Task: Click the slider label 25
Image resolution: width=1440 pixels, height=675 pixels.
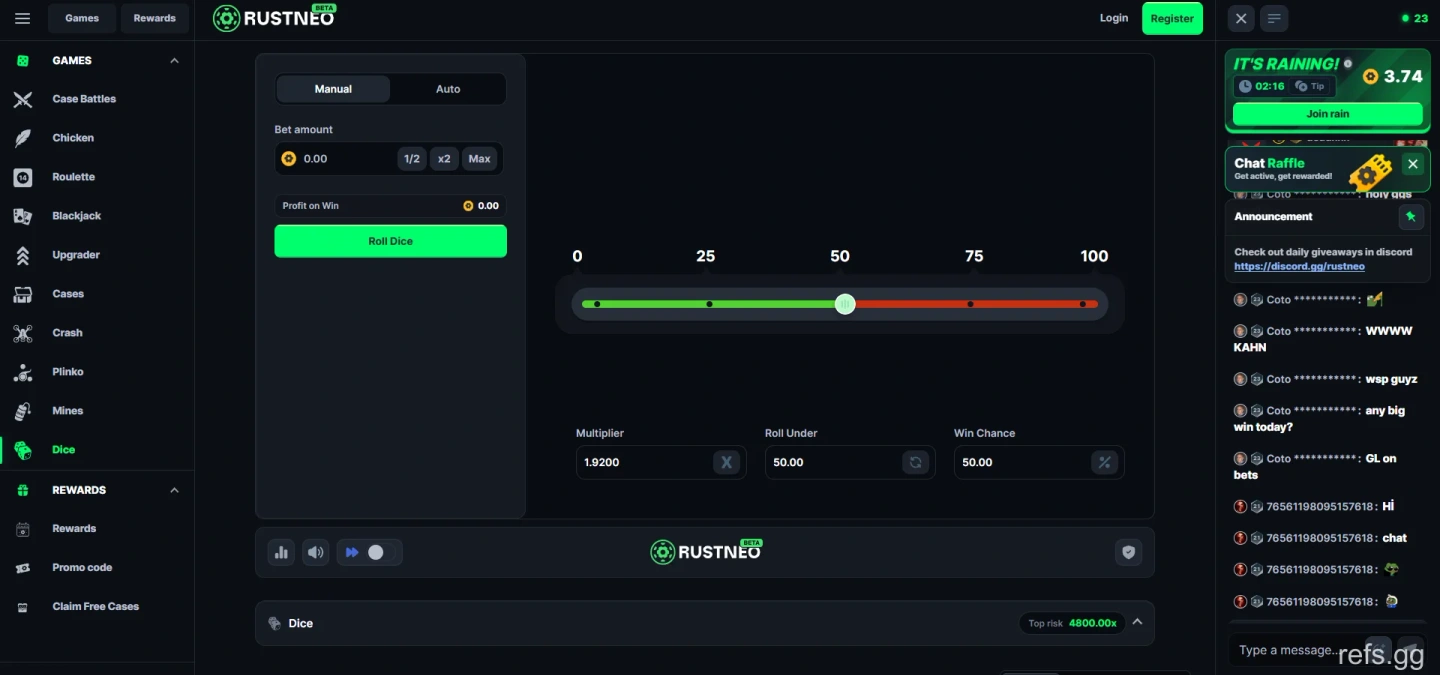Action: coord(706,256)
